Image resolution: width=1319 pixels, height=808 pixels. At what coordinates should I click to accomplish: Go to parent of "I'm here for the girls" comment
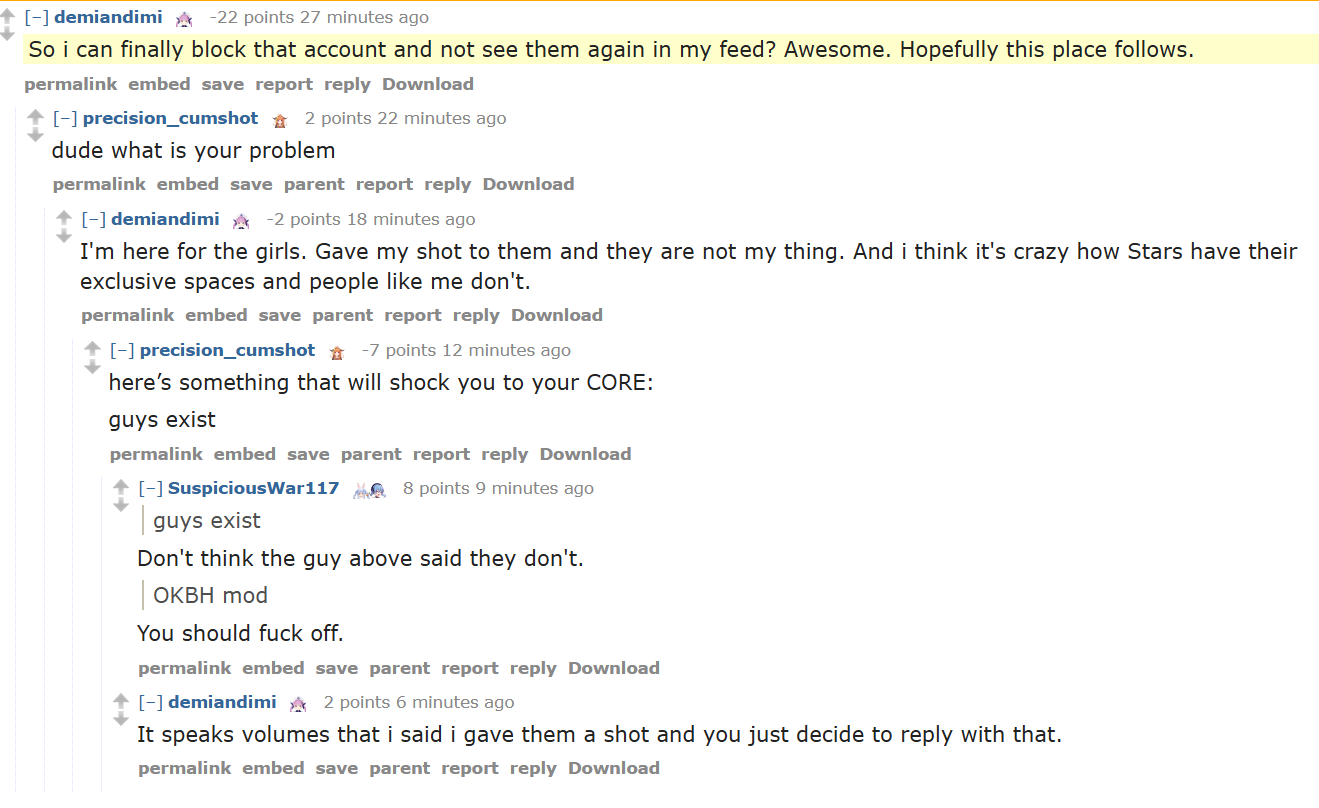(x=342, y=315)
